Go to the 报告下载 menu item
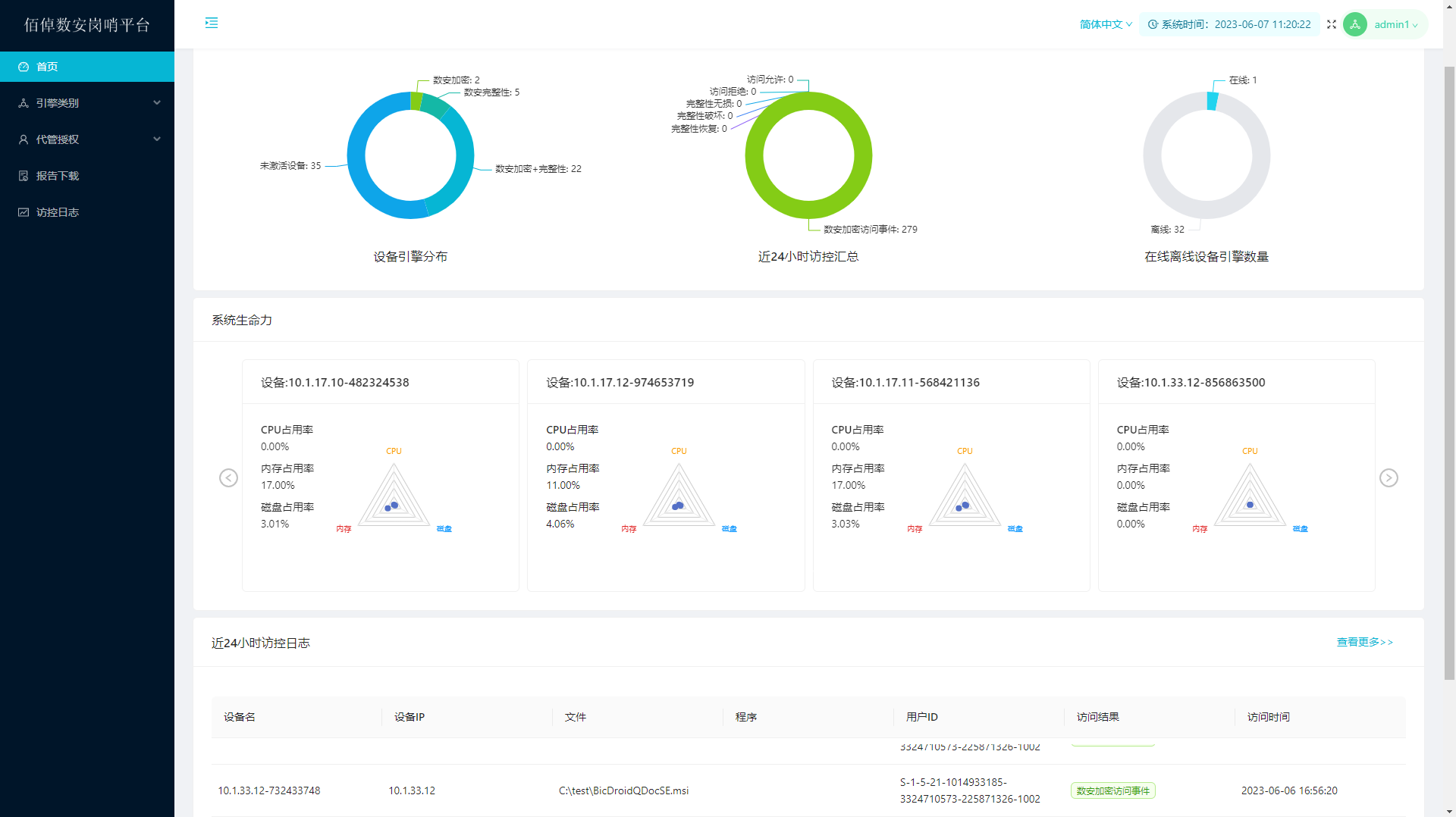The width and height of the screenshot is (1456, 817). (58, 176)
